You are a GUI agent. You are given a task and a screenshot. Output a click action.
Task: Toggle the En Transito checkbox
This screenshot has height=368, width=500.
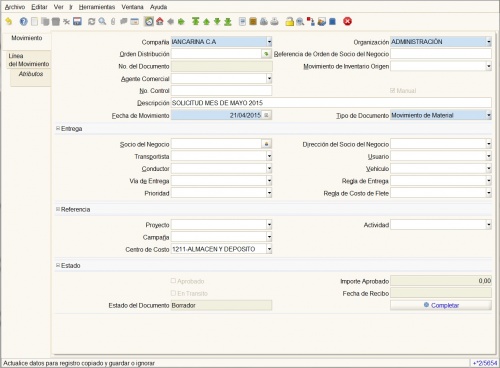click(173, 293)
